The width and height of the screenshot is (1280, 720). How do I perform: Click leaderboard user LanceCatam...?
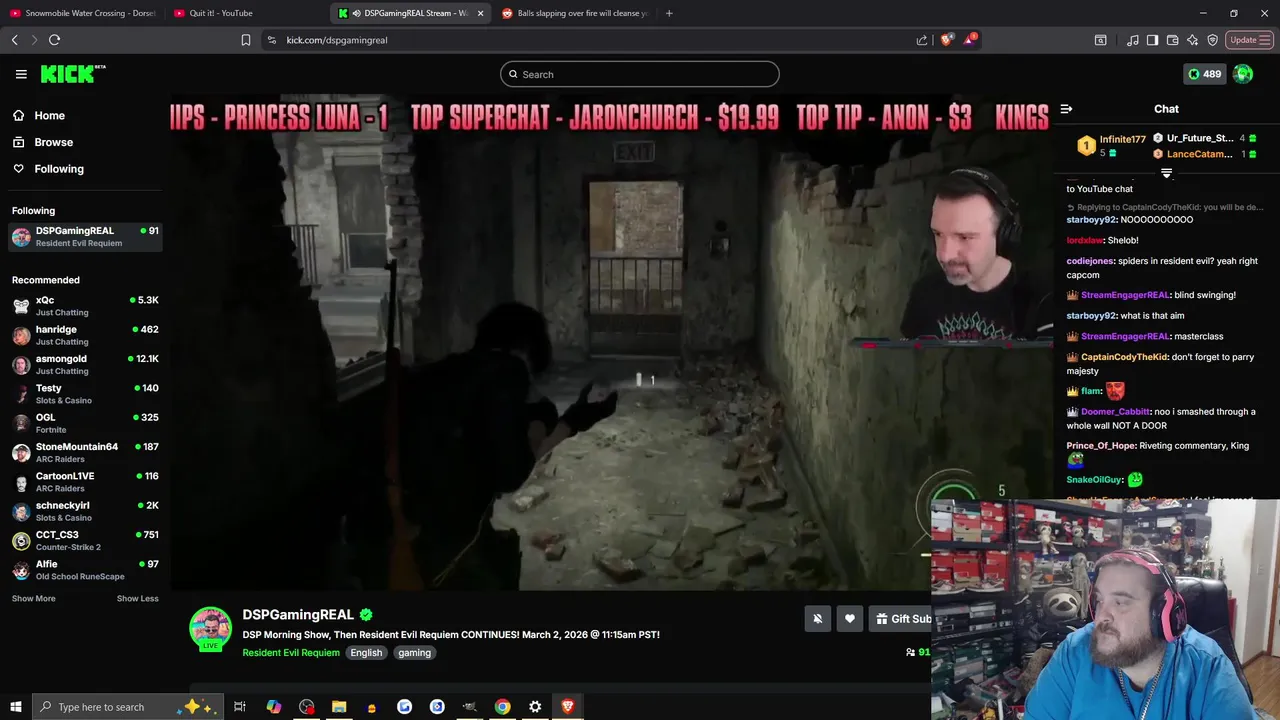(1200, 154)
